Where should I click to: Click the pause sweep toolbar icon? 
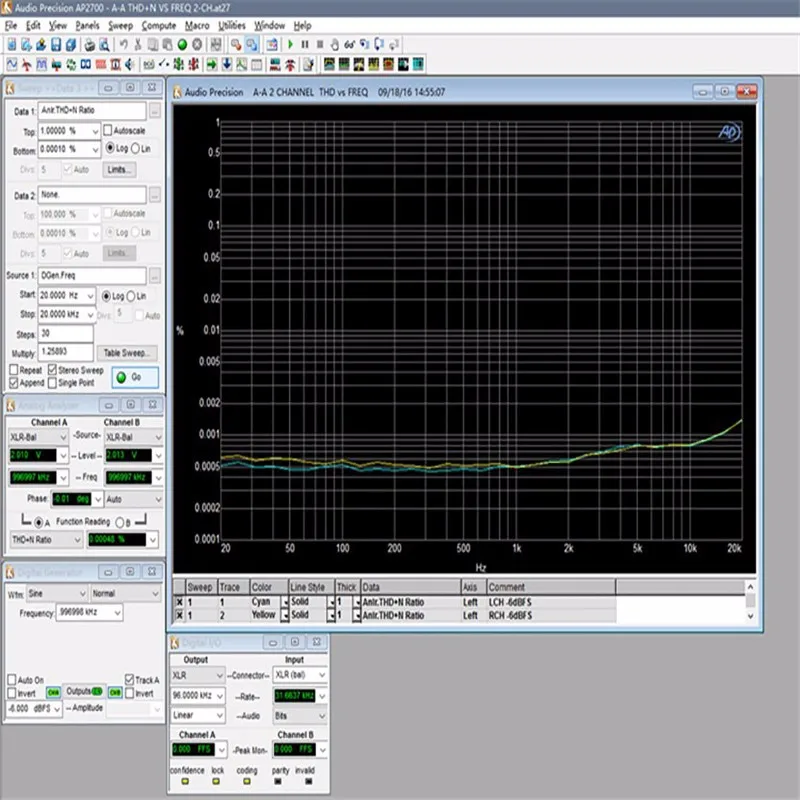point(305,45)
